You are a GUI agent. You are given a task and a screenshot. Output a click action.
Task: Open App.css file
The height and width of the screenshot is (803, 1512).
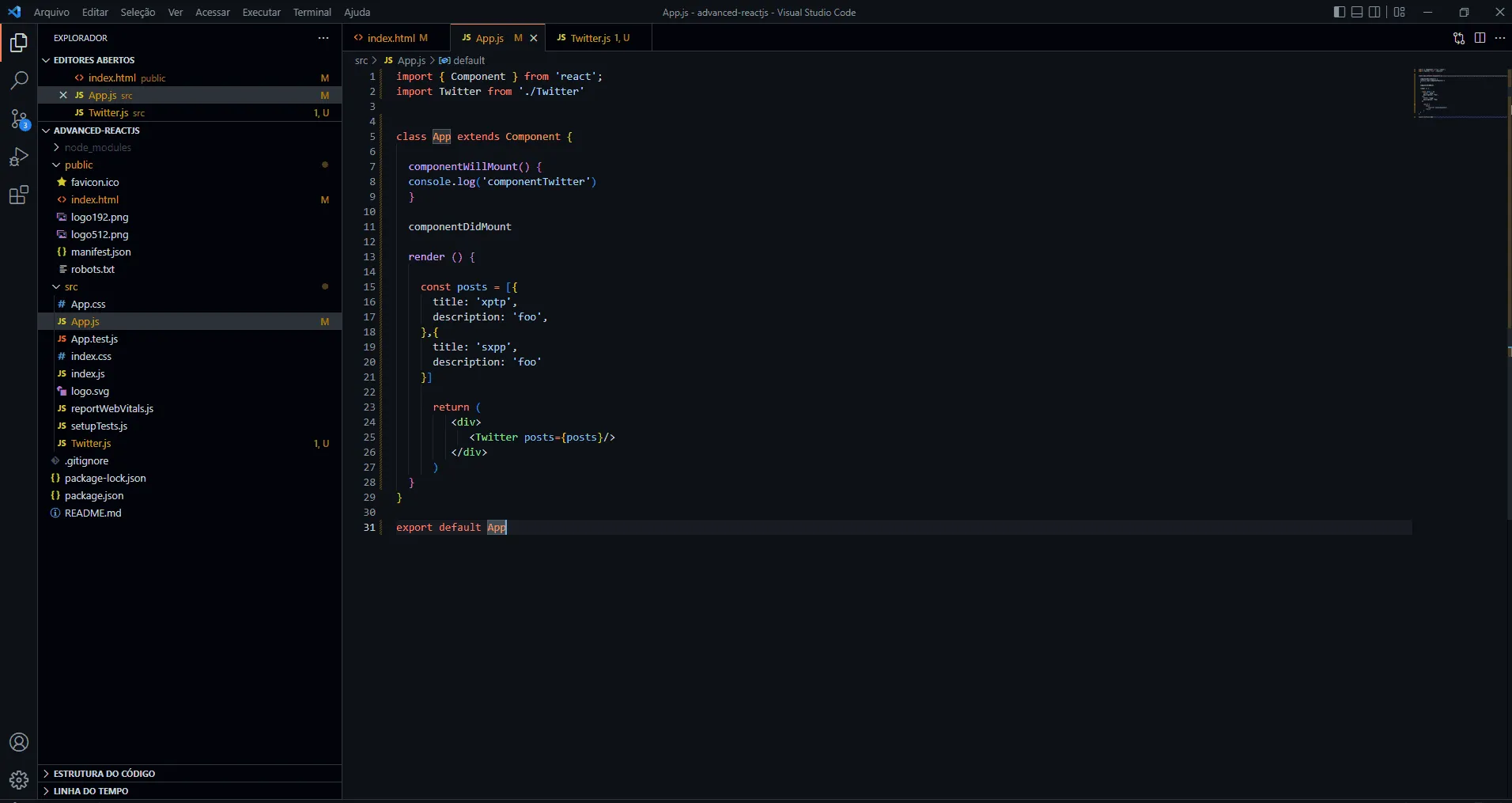(x=190, y=305)
